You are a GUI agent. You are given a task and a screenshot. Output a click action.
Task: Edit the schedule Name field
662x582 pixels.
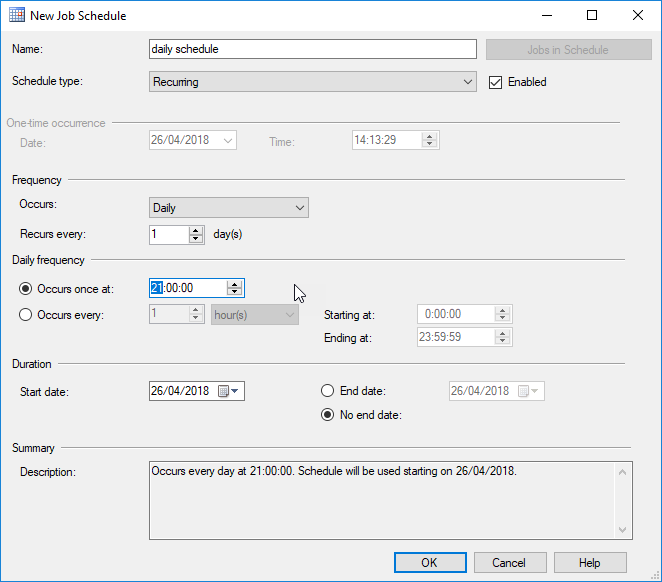coord(312,49)
